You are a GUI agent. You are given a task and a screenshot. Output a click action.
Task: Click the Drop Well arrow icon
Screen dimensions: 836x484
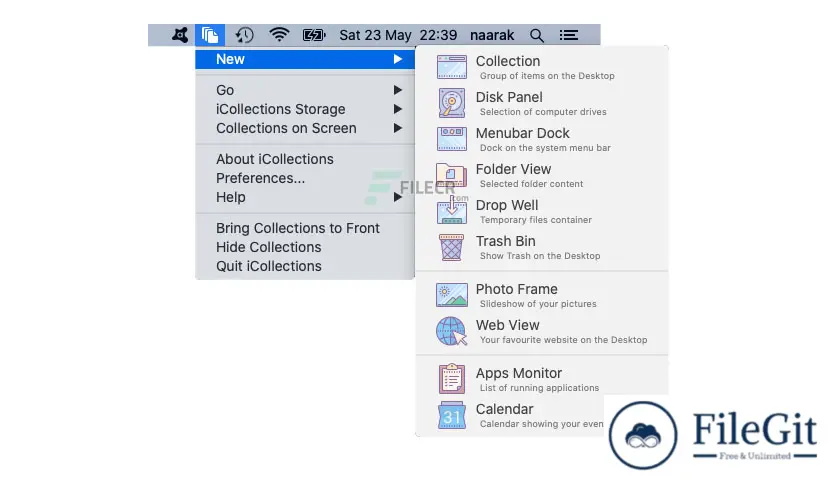(x=452, y=210)
